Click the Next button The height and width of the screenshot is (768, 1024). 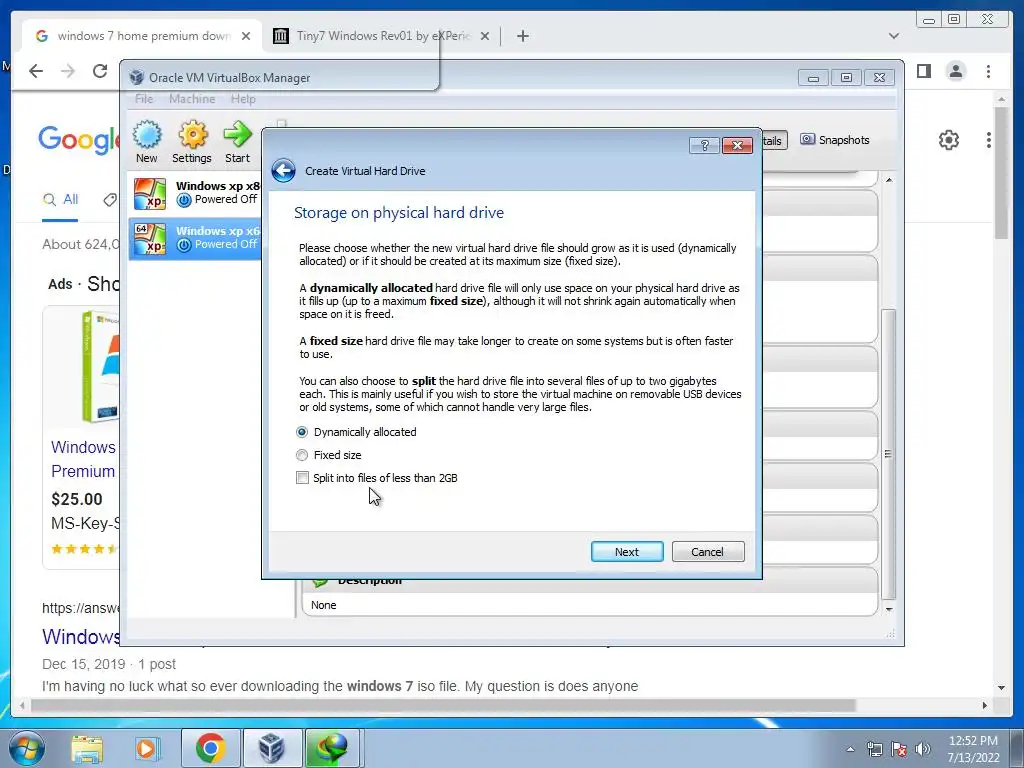pyautogui.click(x=627, y=552)
